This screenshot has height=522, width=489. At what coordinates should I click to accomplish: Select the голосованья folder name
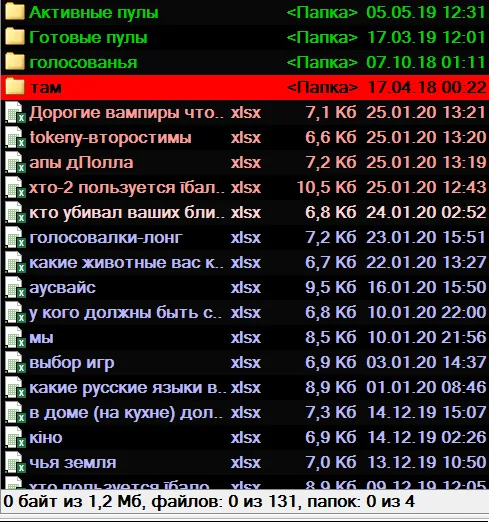point(83,63)
